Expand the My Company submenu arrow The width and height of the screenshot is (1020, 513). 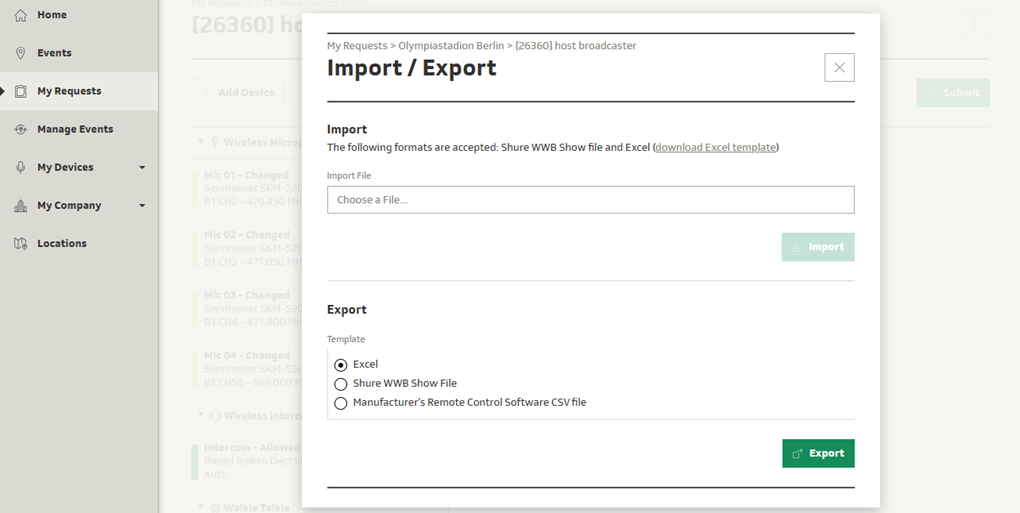(142, 205)
